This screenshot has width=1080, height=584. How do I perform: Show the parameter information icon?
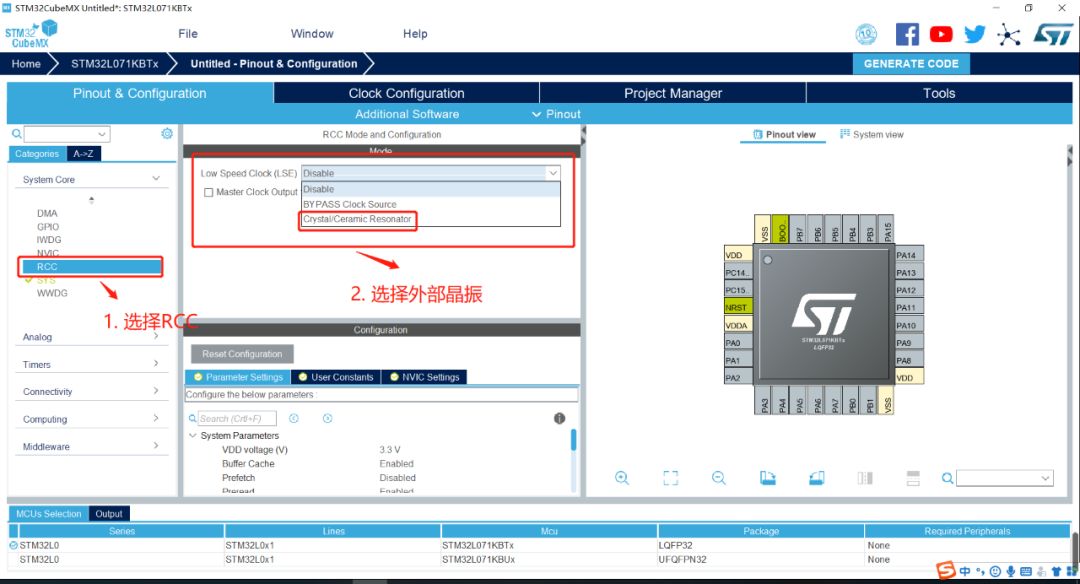tap(559, 419)
